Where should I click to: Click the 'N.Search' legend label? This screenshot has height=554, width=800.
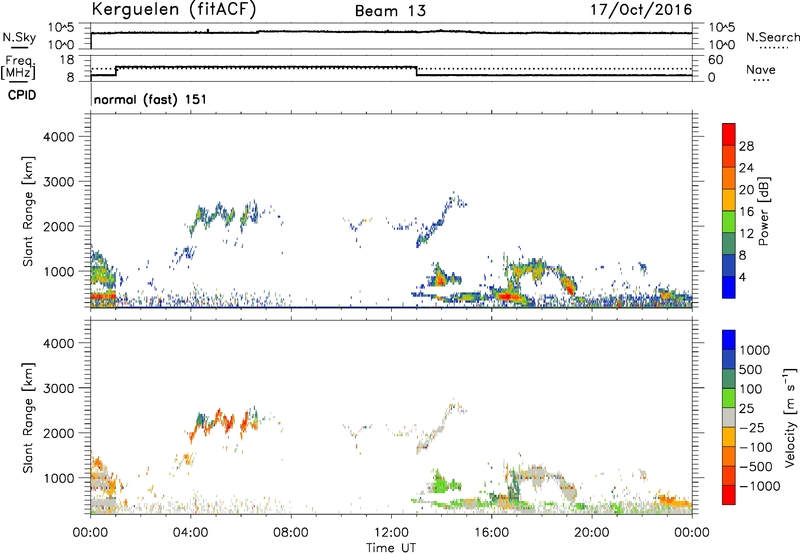pyautogui.click(x=772, y=37)
